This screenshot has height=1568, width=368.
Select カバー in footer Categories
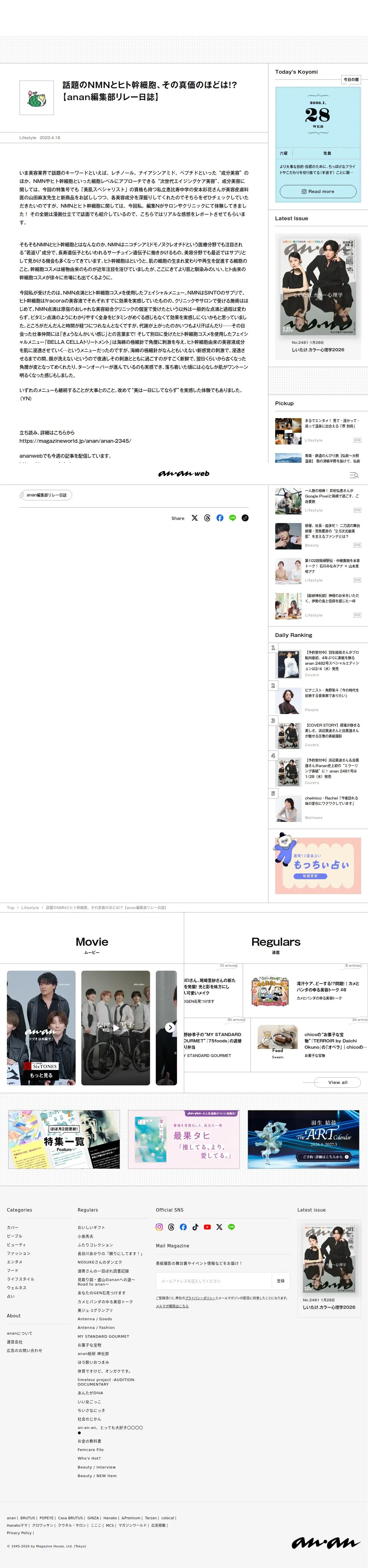pos(12,1227)
